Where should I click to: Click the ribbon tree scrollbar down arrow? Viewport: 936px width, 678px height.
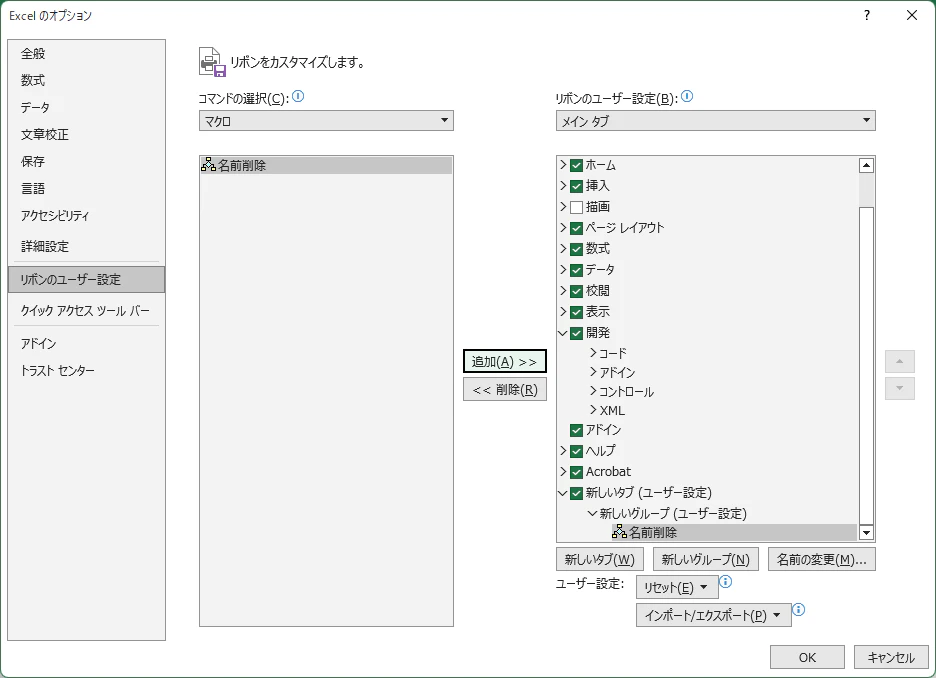point(866,532)
